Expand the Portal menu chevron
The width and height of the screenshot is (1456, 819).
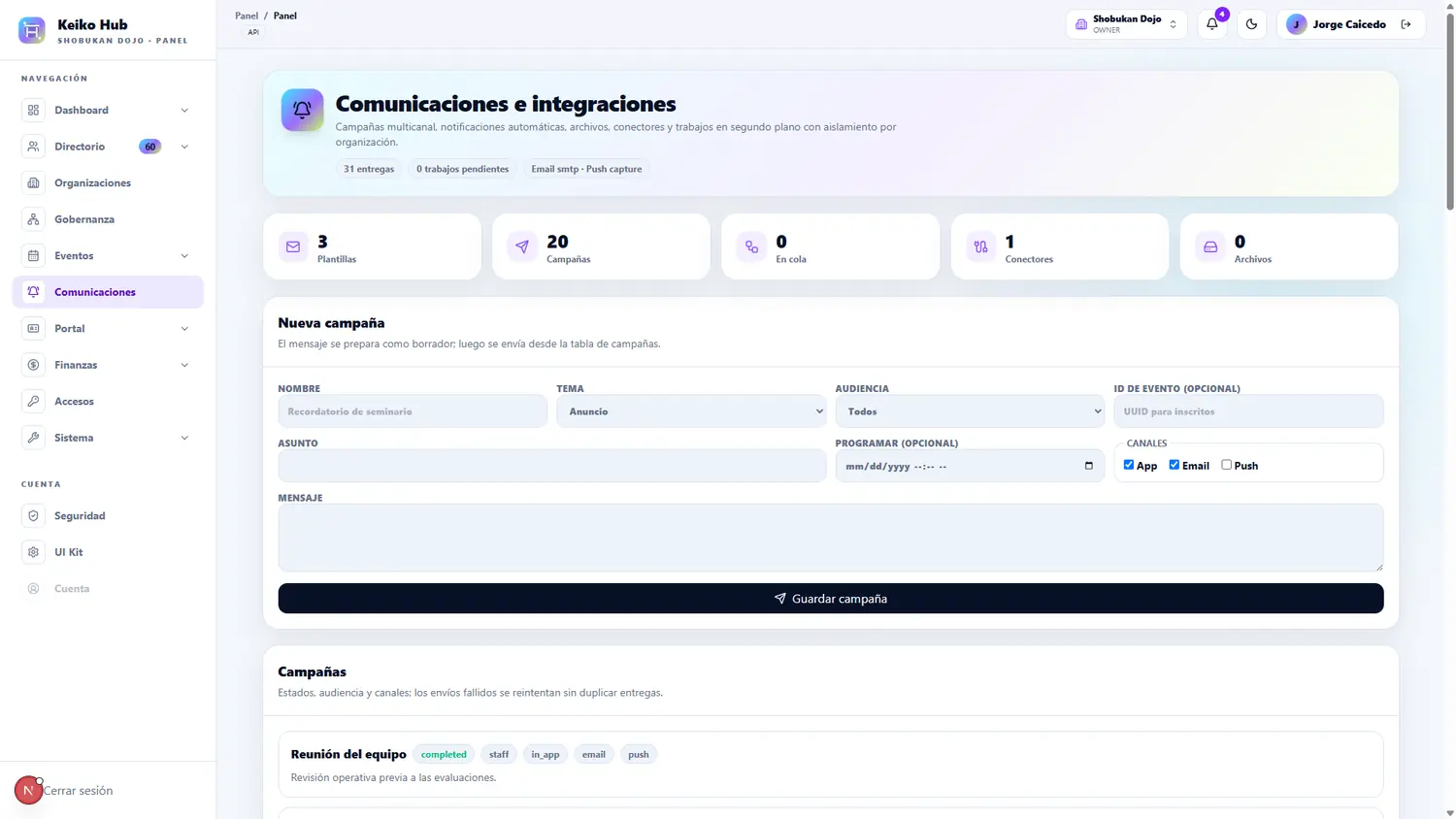[184, 329]
